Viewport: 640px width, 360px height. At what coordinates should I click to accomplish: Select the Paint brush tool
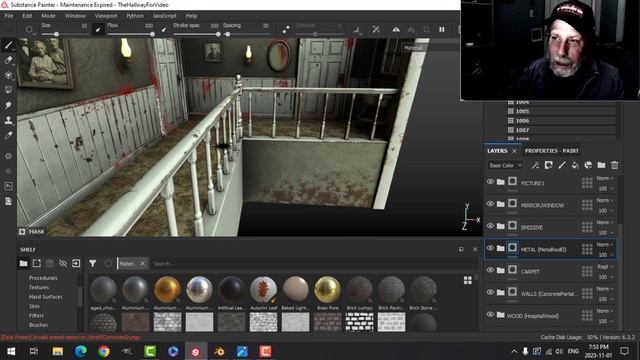tap(8, 45)
